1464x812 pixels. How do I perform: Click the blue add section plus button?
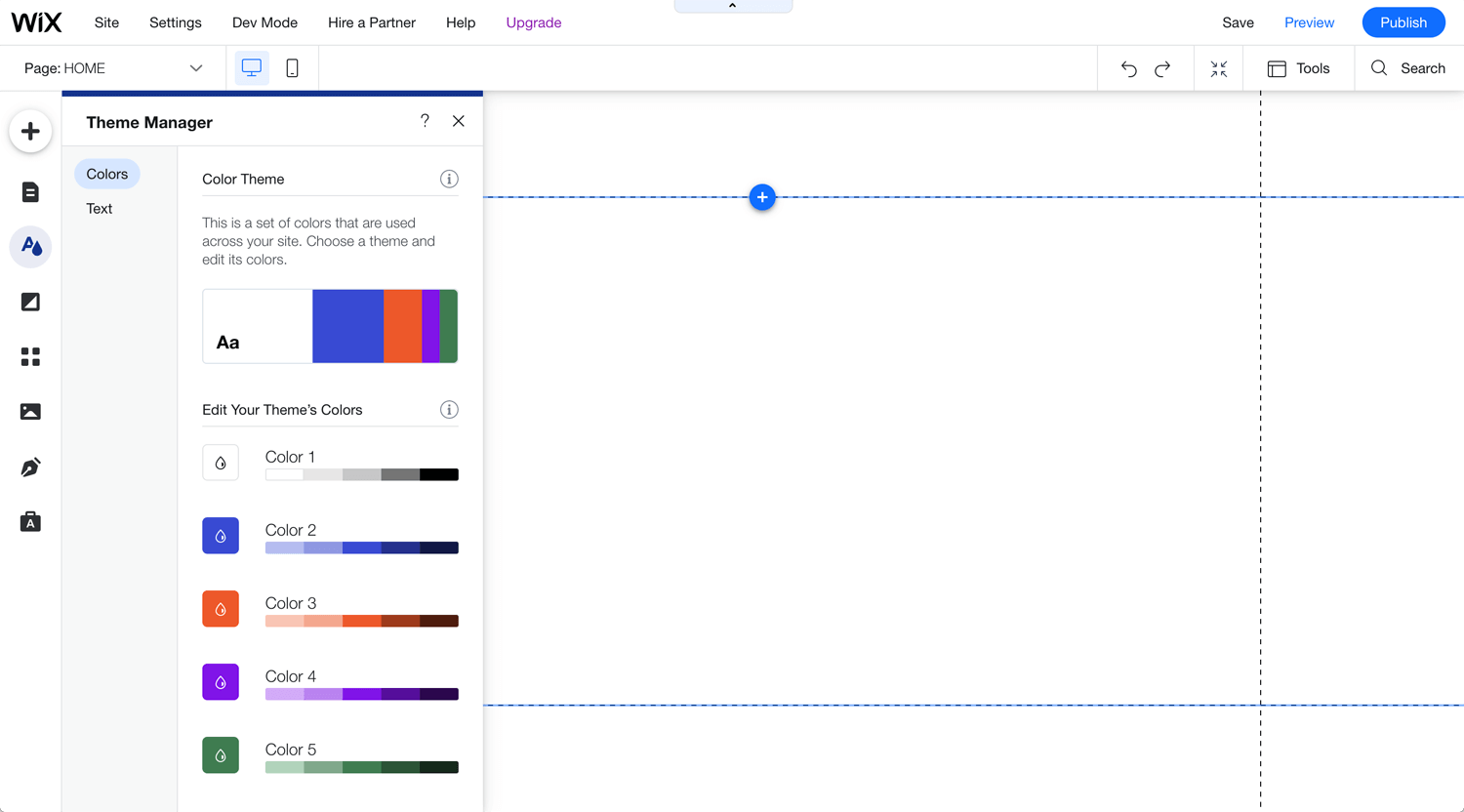762,197
